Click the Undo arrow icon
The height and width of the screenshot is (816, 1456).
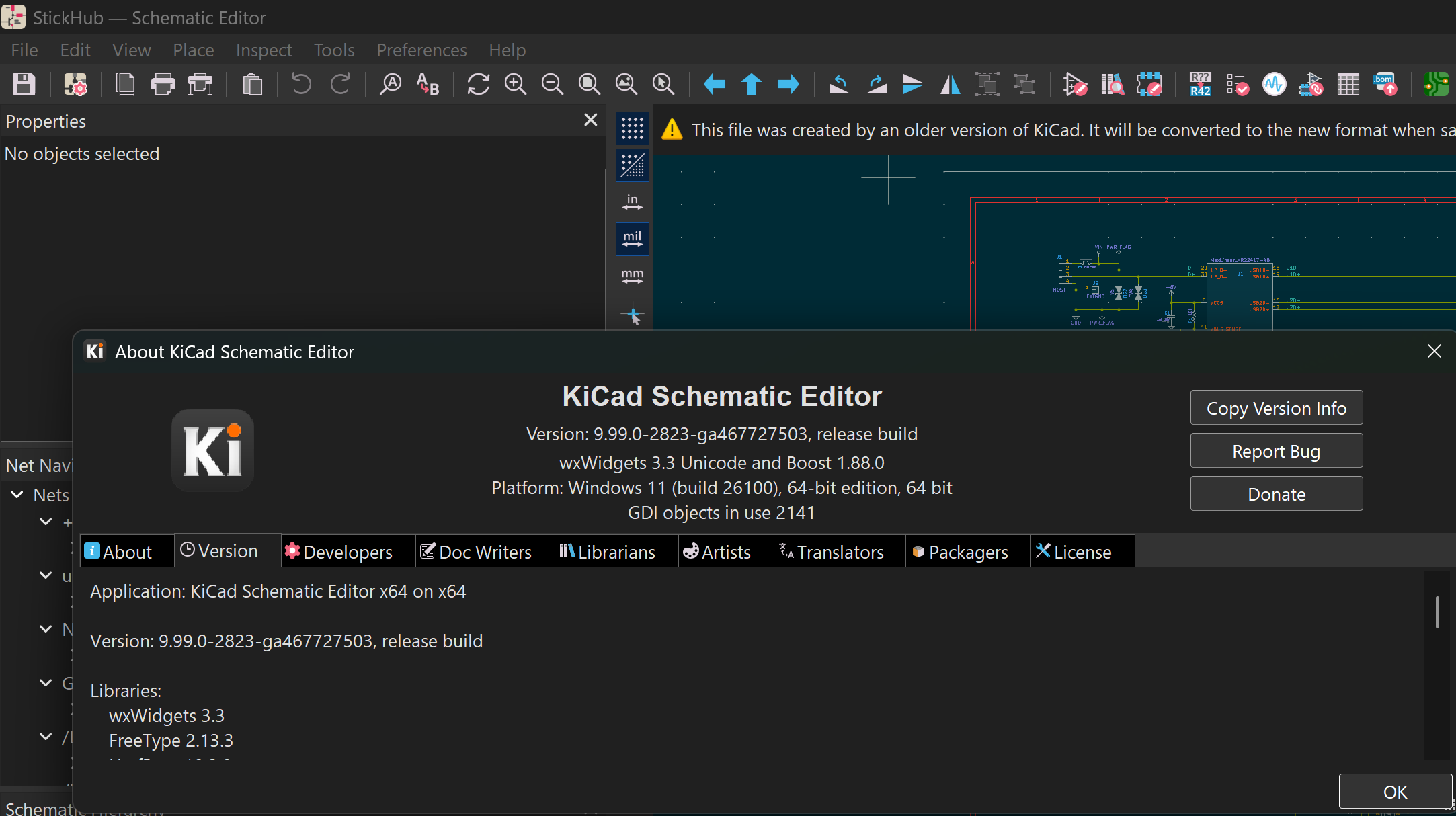tap(301, 85)
